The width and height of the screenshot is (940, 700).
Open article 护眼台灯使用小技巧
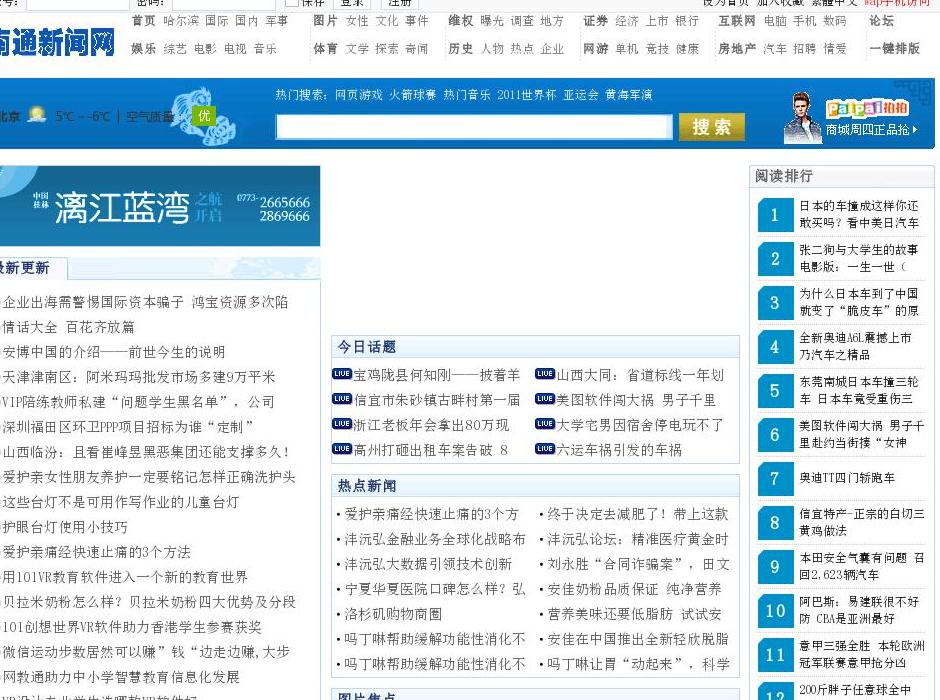tap(65, 527)
